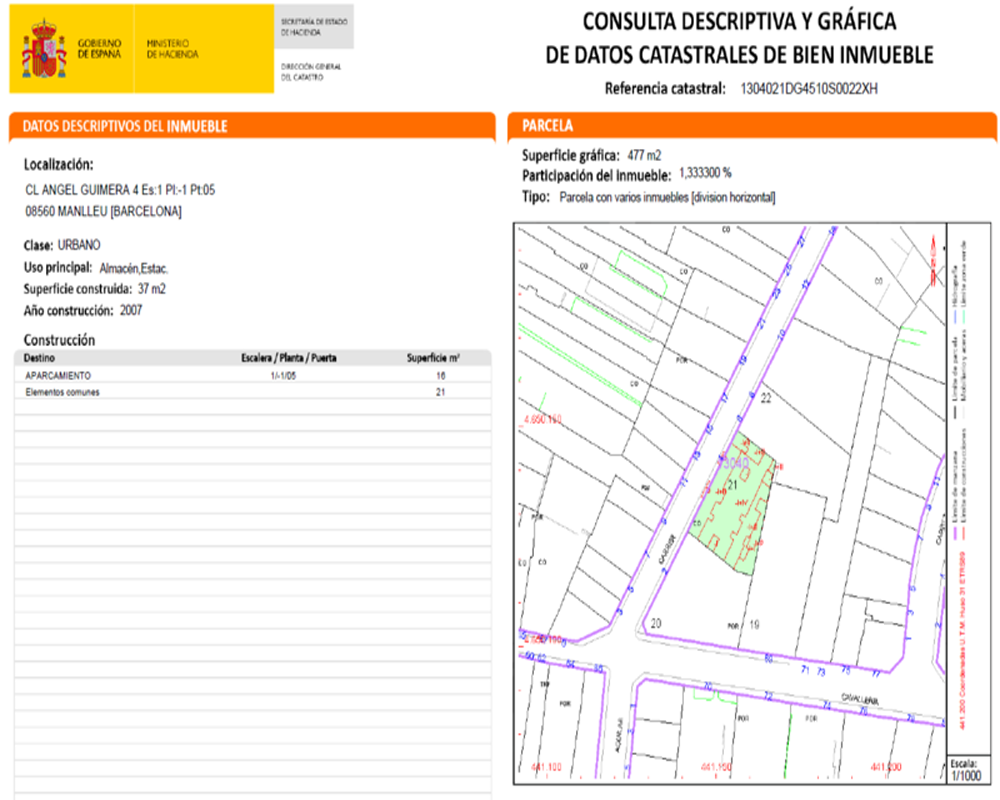This screenshot has width=1000, height=800.
Task: Select participation value 1,333300 %
Action: [x=705, y=173]
